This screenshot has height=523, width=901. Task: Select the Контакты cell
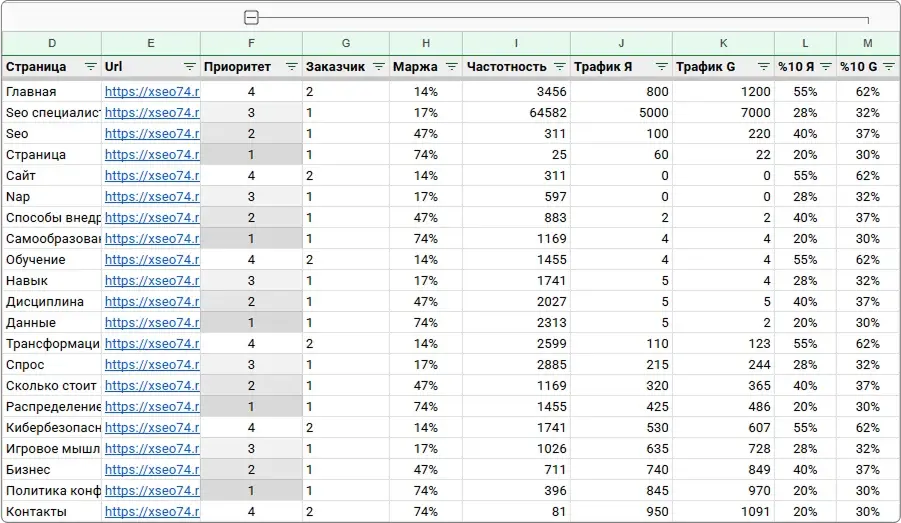click(x=52, y=512)
